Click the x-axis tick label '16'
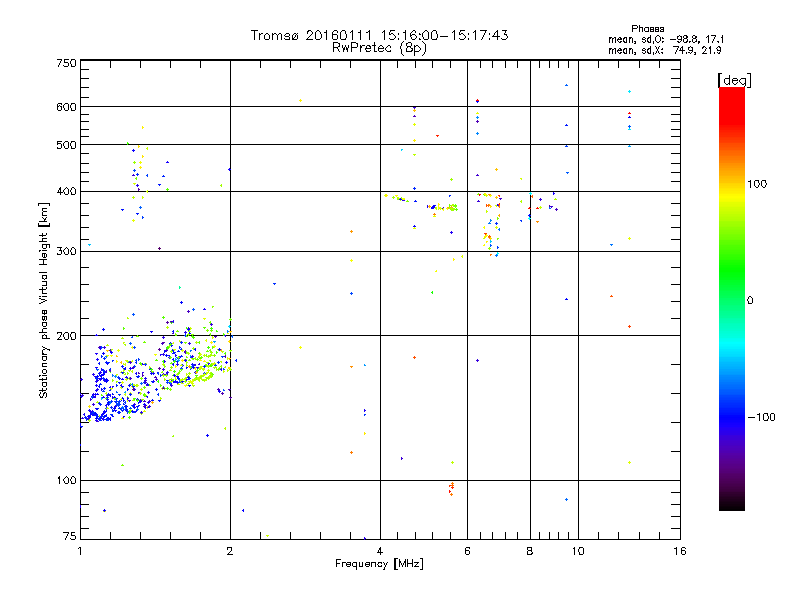 pos(680,551)
